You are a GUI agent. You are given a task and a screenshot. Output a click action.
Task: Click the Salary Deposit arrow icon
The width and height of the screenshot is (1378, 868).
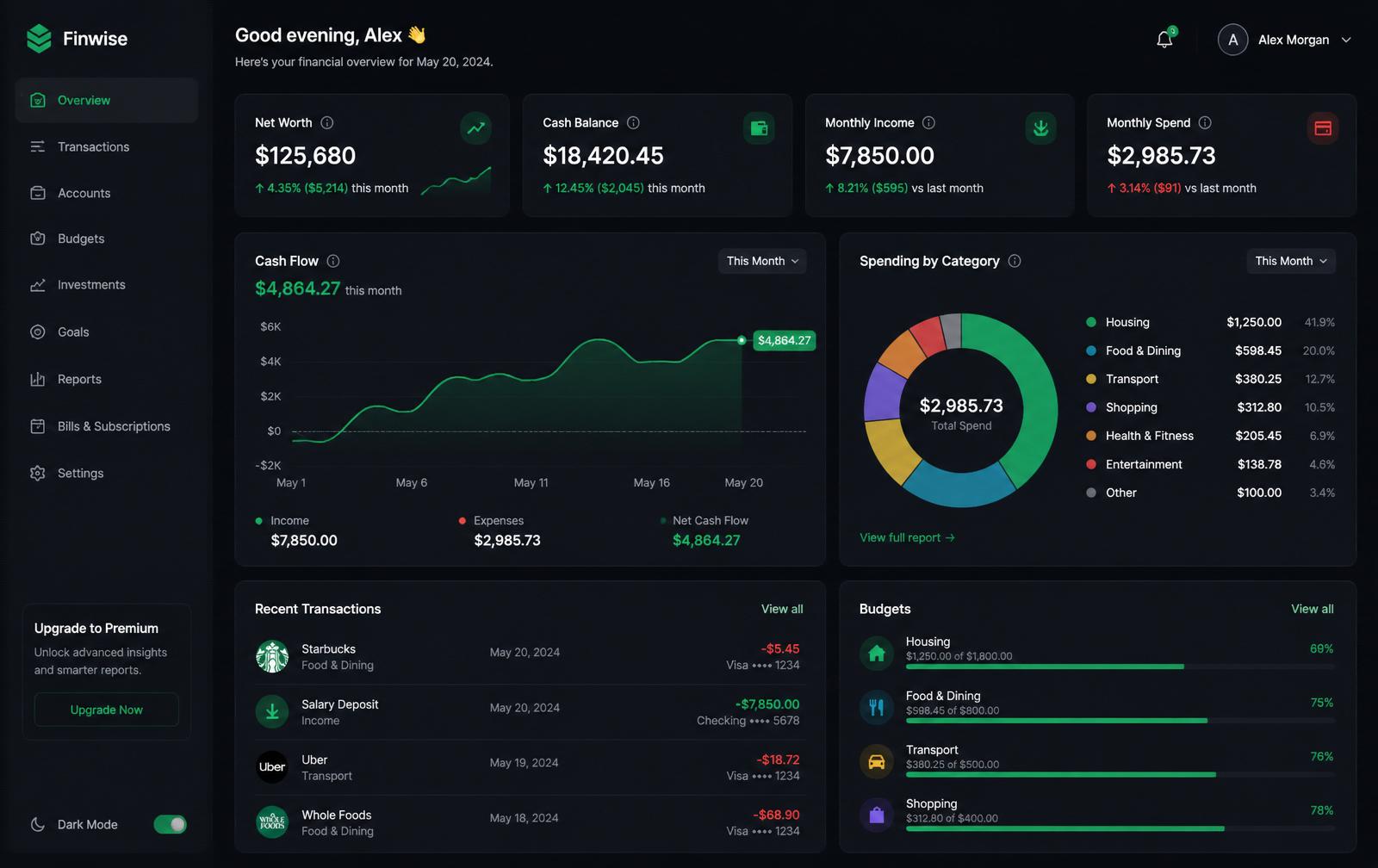(x=272, y=712)
